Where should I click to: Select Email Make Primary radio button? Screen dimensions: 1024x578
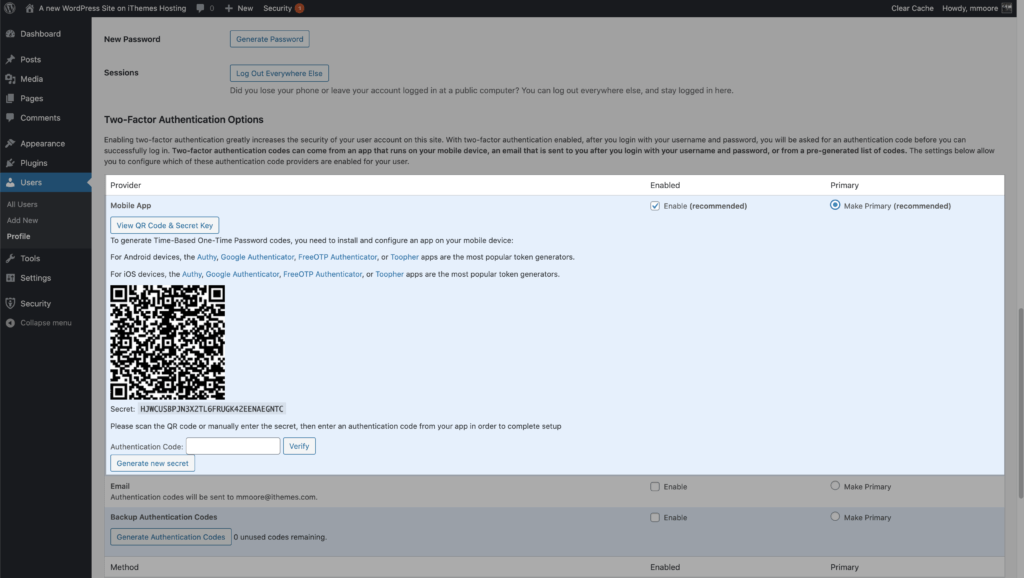[835, 486]
